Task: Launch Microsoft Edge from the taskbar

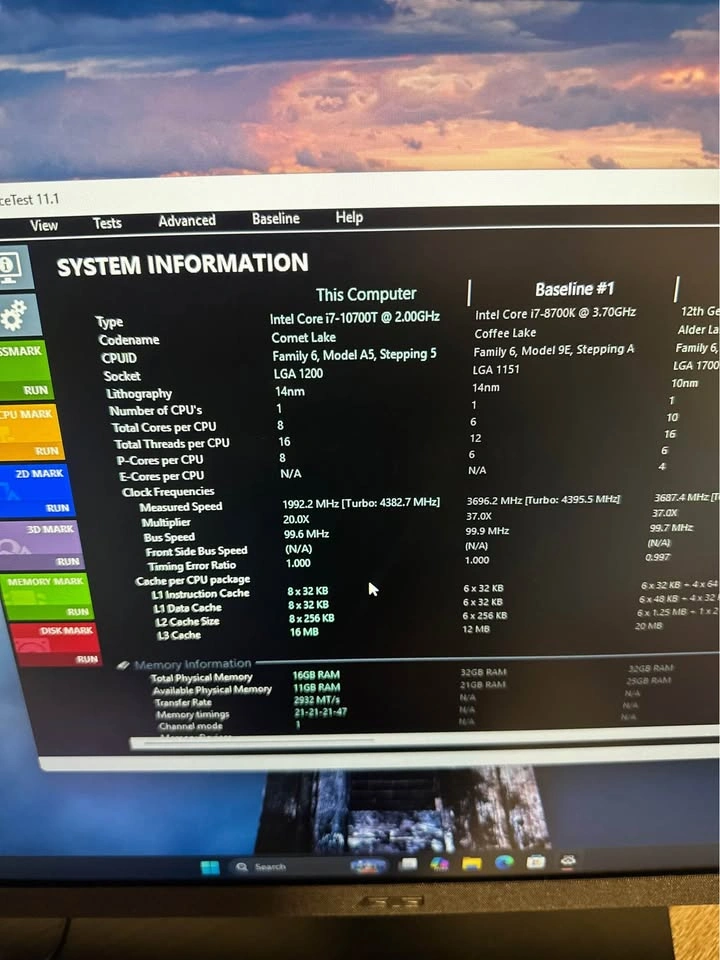Action: [x=504, y=862]
